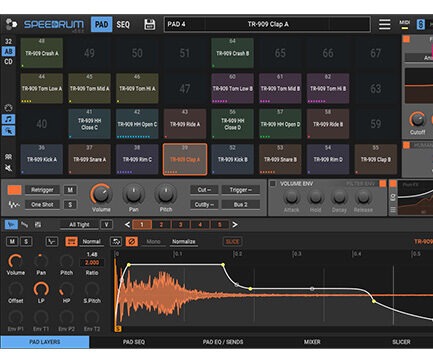
Task: Click the layer link icon
Action: pos(25,225)
